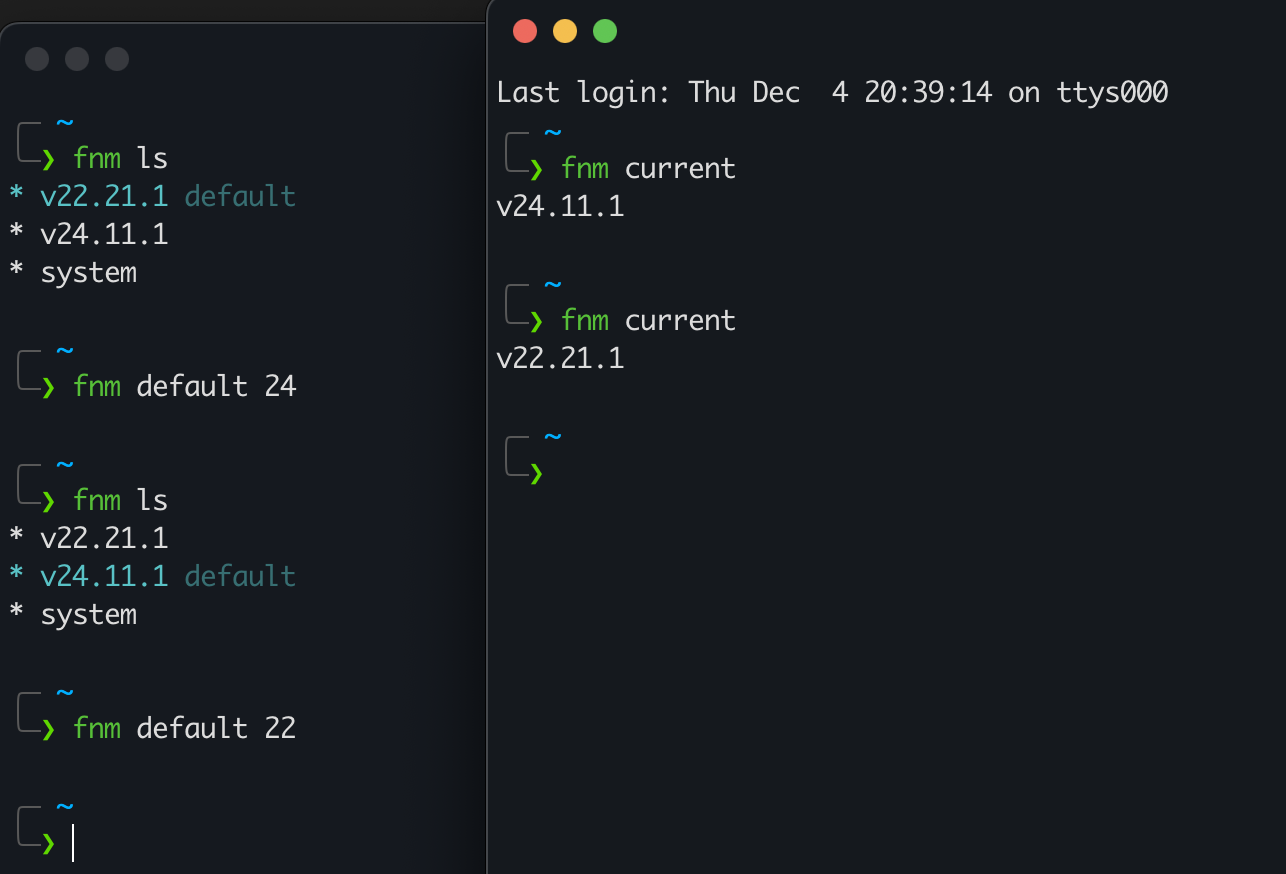
Task: Click the first 'fnm current' command
Action: 648,168
